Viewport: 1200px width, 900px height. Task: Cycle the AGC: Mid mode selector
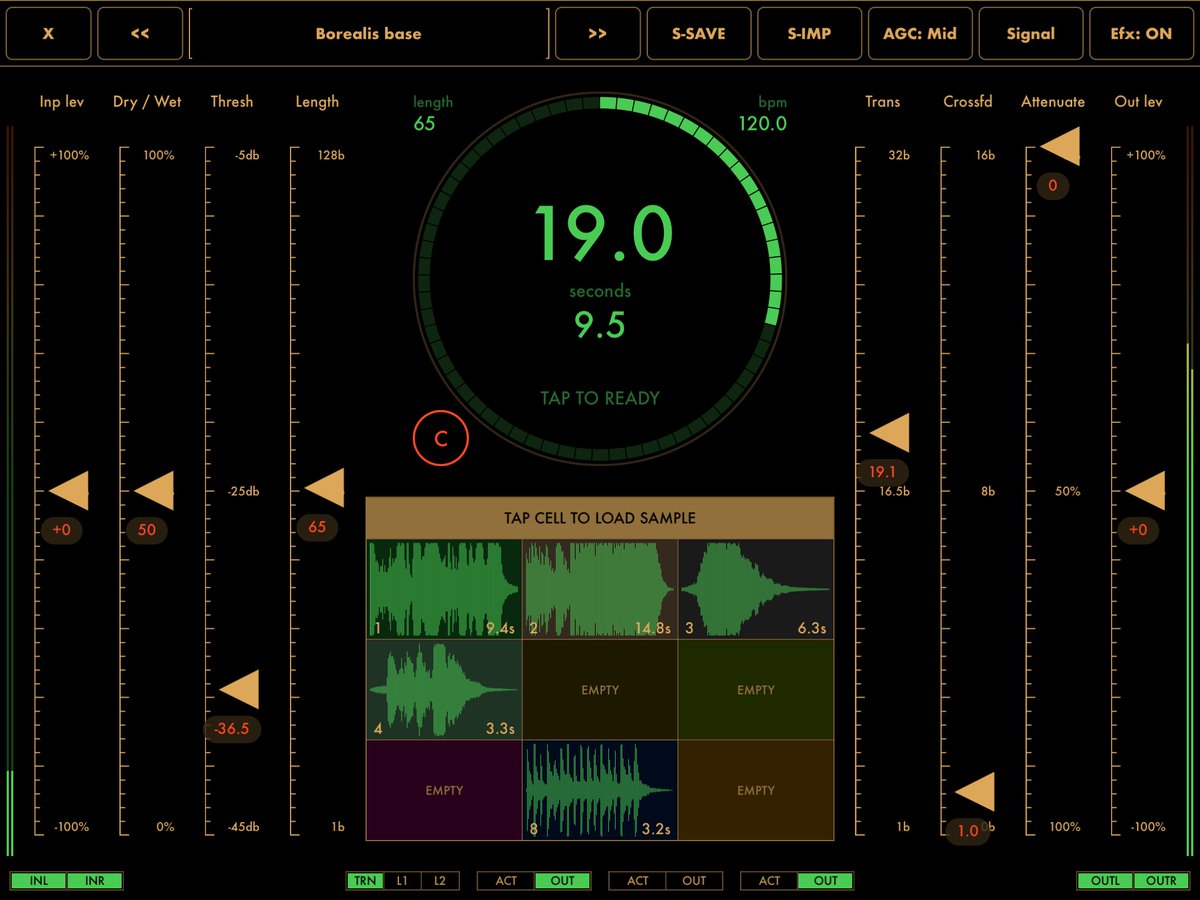click(920, 33)
